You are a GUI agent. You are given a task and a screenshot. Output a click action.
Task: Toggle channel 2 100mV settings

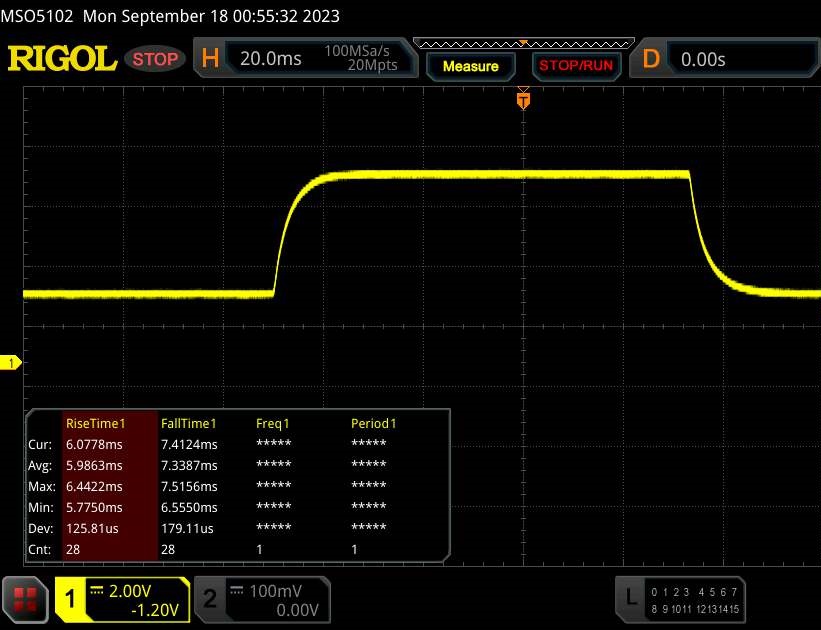262,600
